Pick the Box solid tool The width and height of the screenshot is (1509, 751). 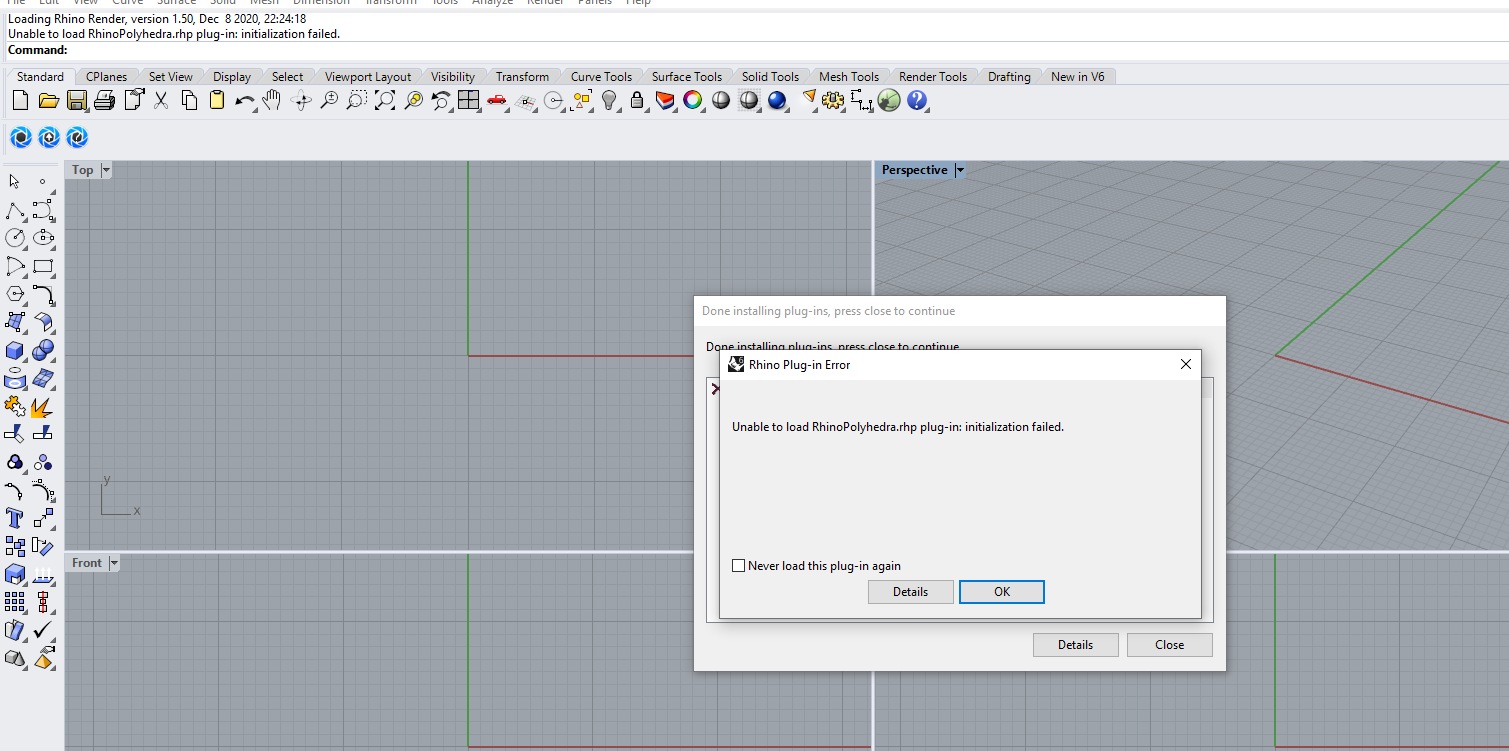(15, 351)
